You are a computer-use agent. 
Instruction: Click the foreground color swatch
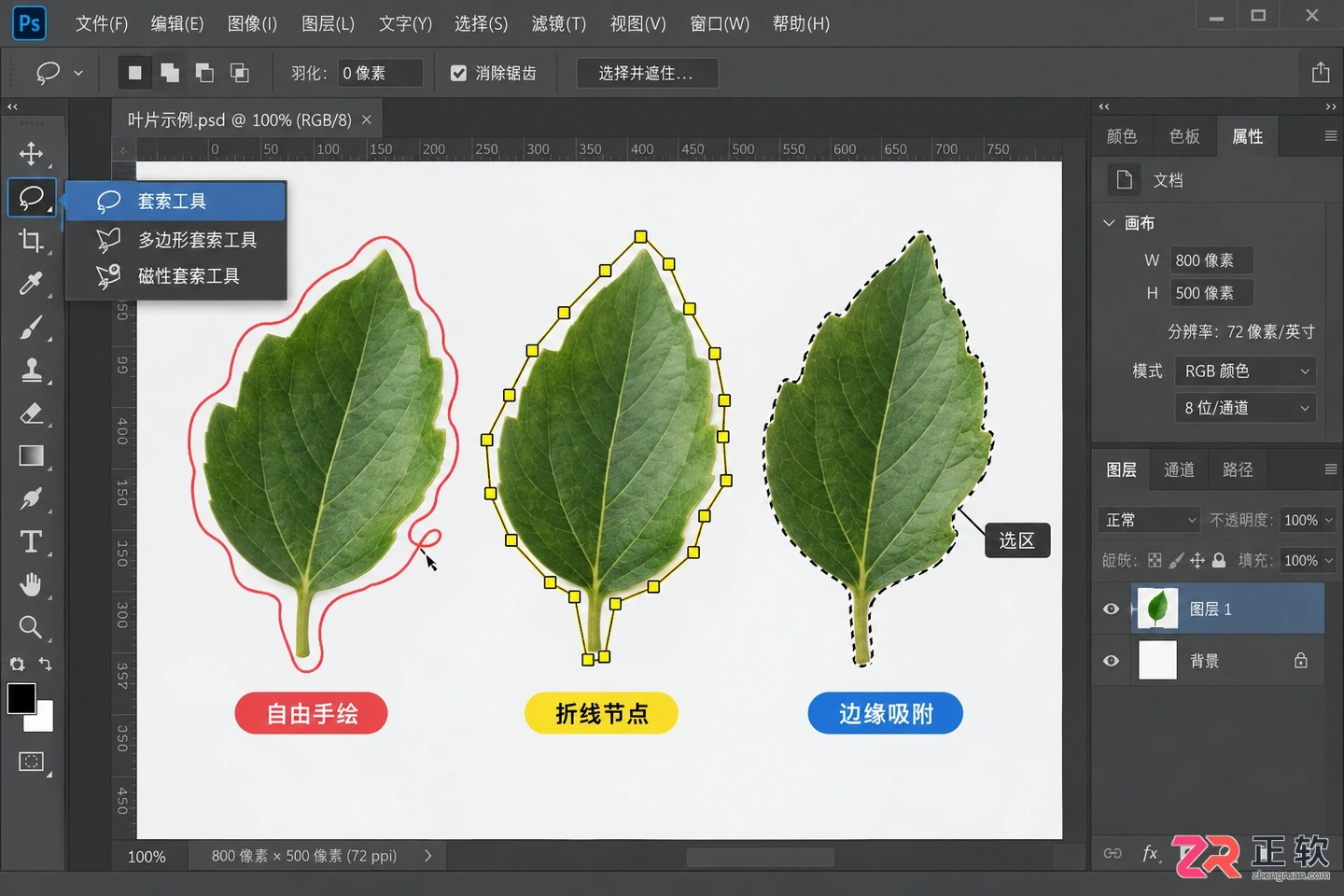click(21, 698)
